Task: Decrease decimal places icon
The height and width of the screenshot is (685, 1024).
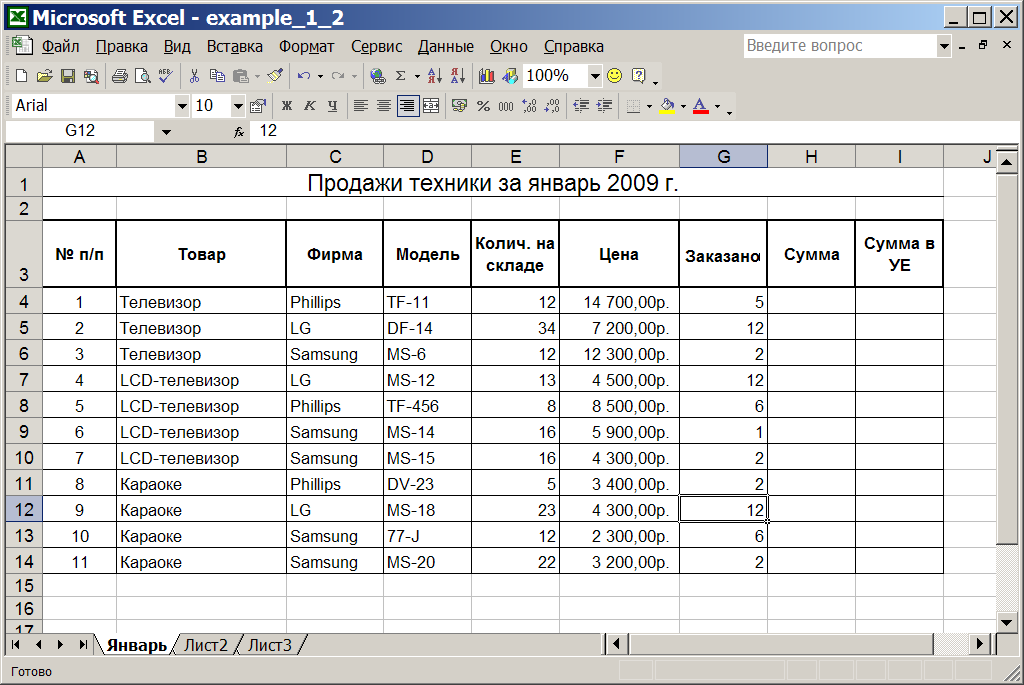Action: pyautogui.click(x=552, y=106)
